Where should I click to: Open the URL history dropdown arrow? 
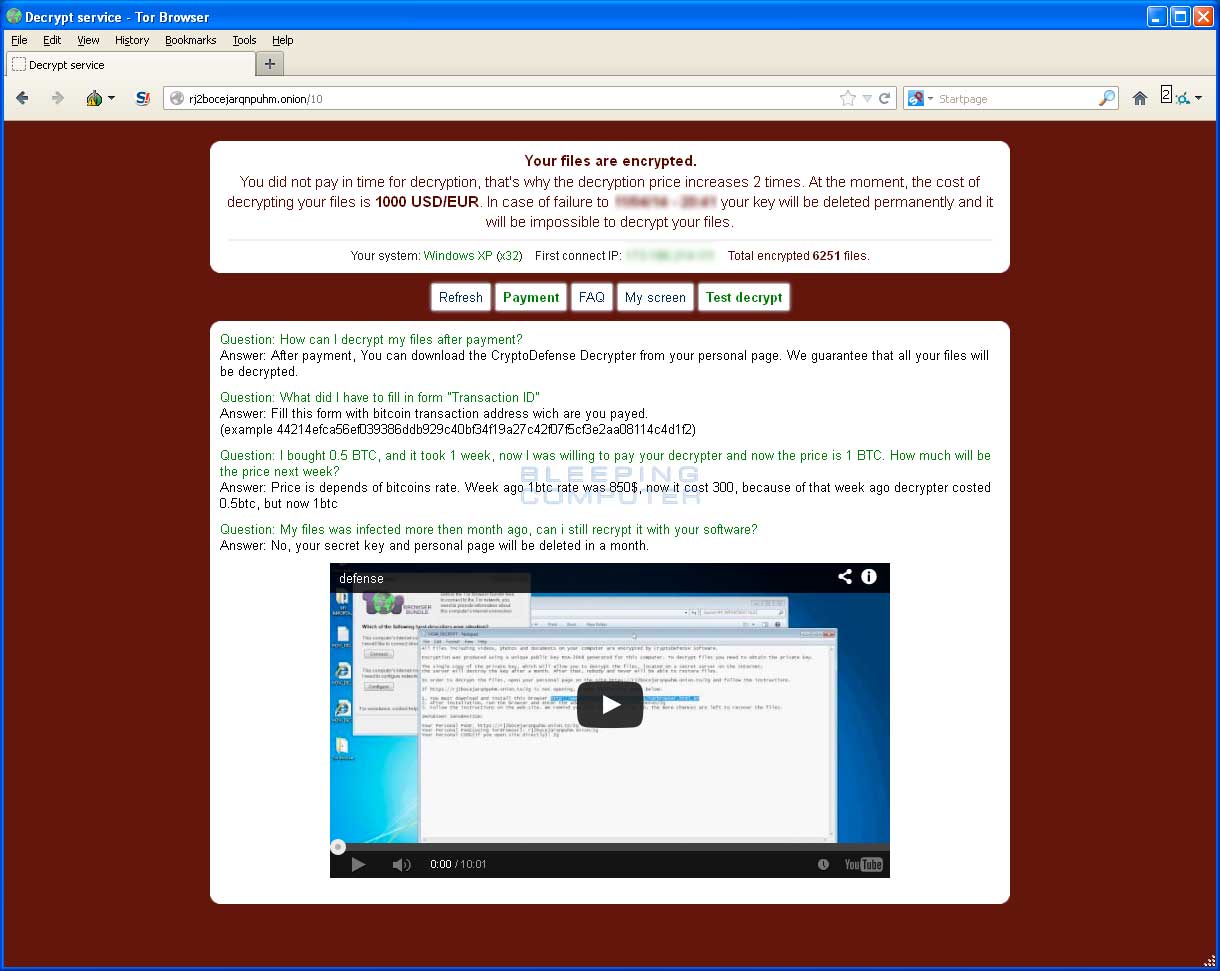[867, 98]
